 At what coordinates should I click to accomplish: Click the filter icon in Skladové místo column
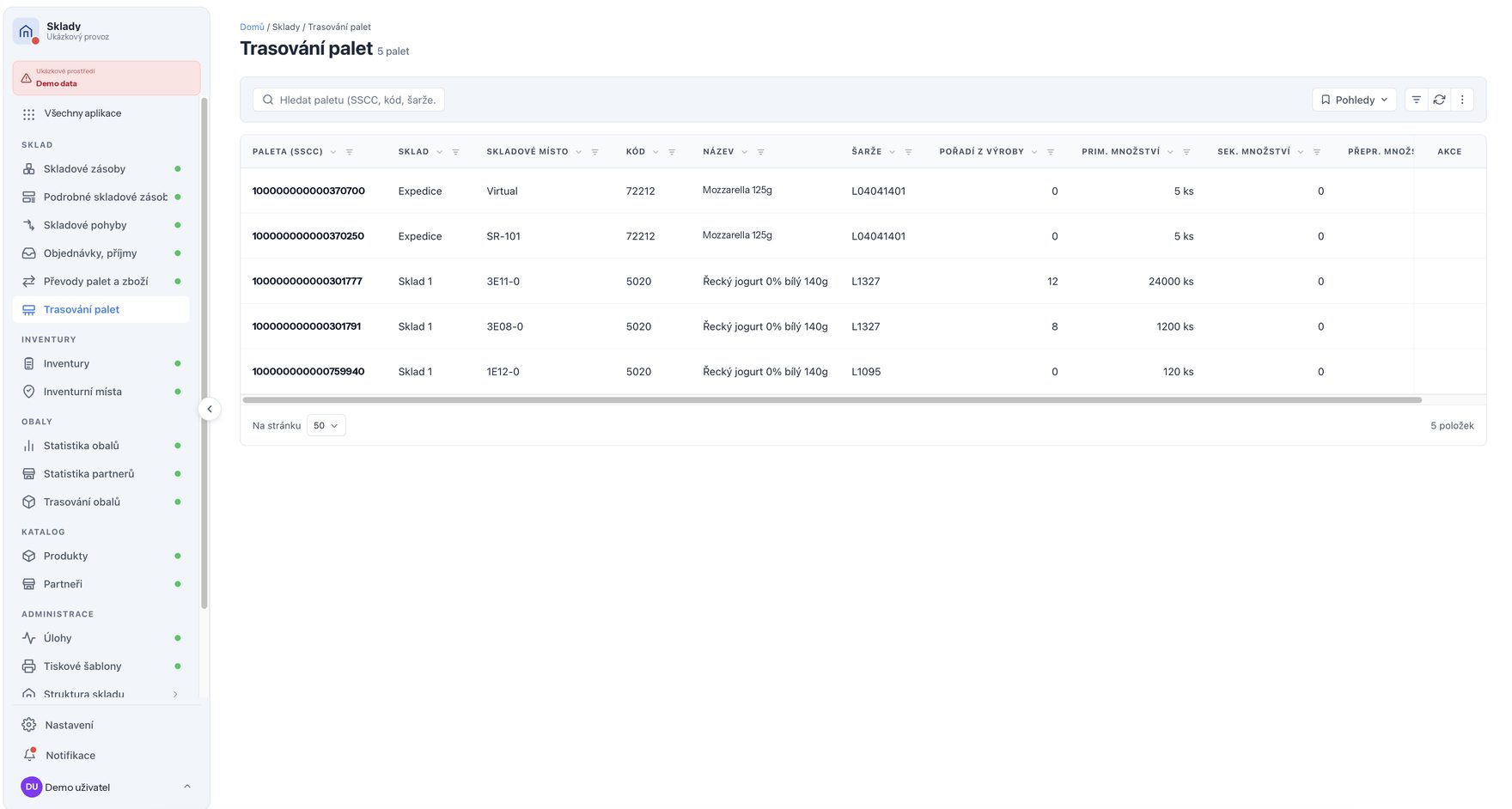pos(594,152)
